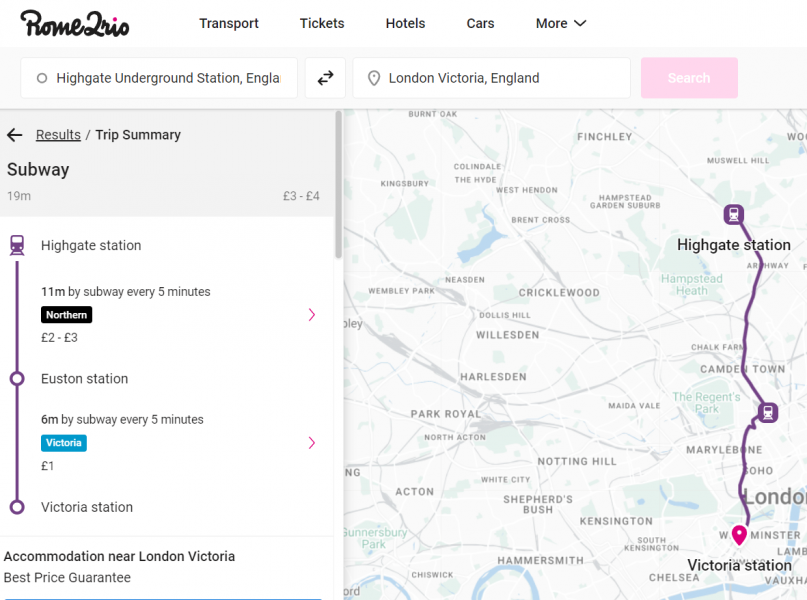
Task: Expand the Victoria line leg details chevron
Action: click(311, 443)
